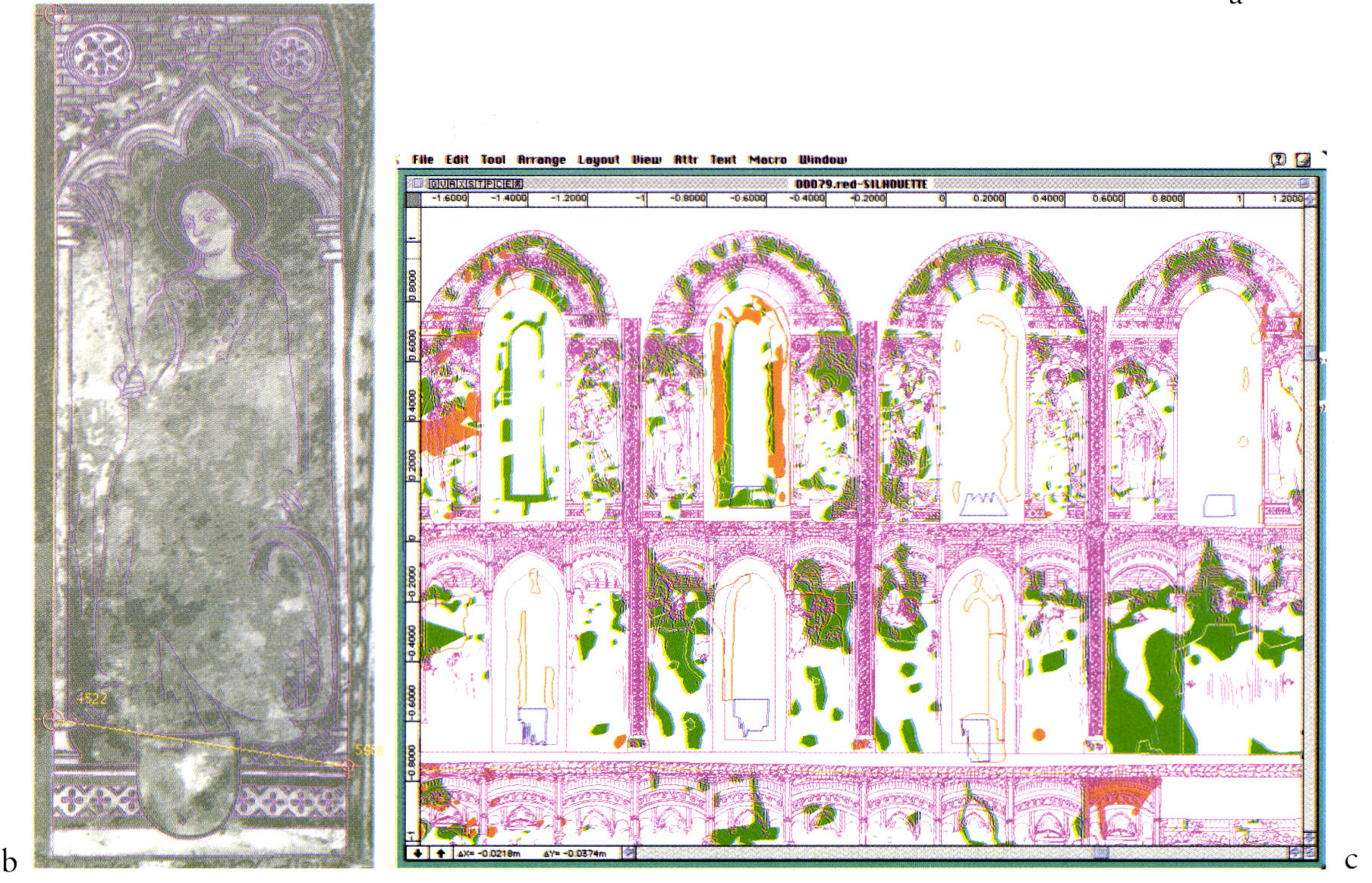1372x883 pixels.
Task: Open the Window menu
Action: coord(823,159)
